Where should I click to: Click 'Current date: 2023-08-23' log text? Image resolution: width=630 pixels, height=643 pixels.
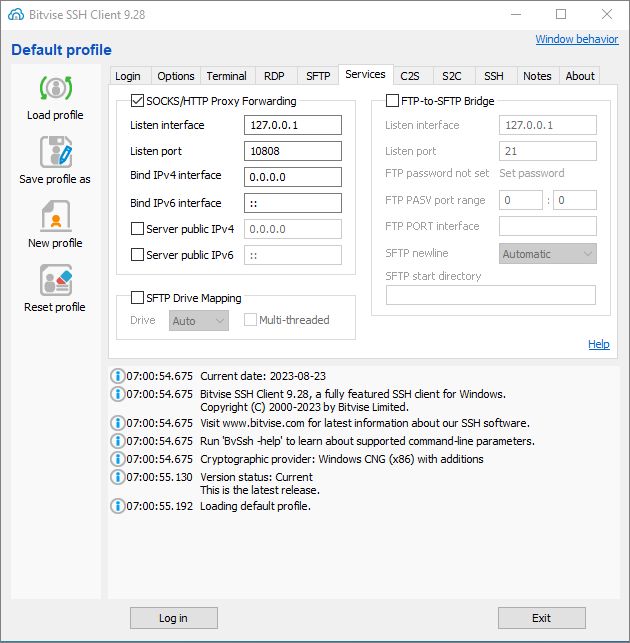[x=263, y=376]
